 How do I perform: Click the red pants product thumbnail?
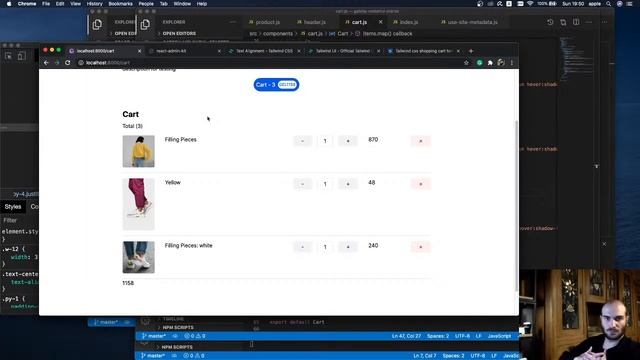[x=138, y=204]
